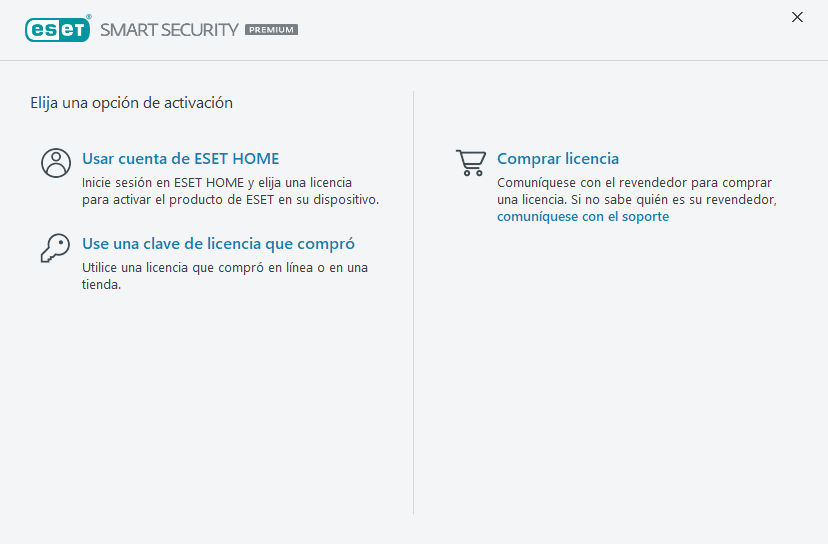The height and width of the screenshot is (544, 828).
Task: Click the ESET HOME user account icon
Action: [56, 163]
